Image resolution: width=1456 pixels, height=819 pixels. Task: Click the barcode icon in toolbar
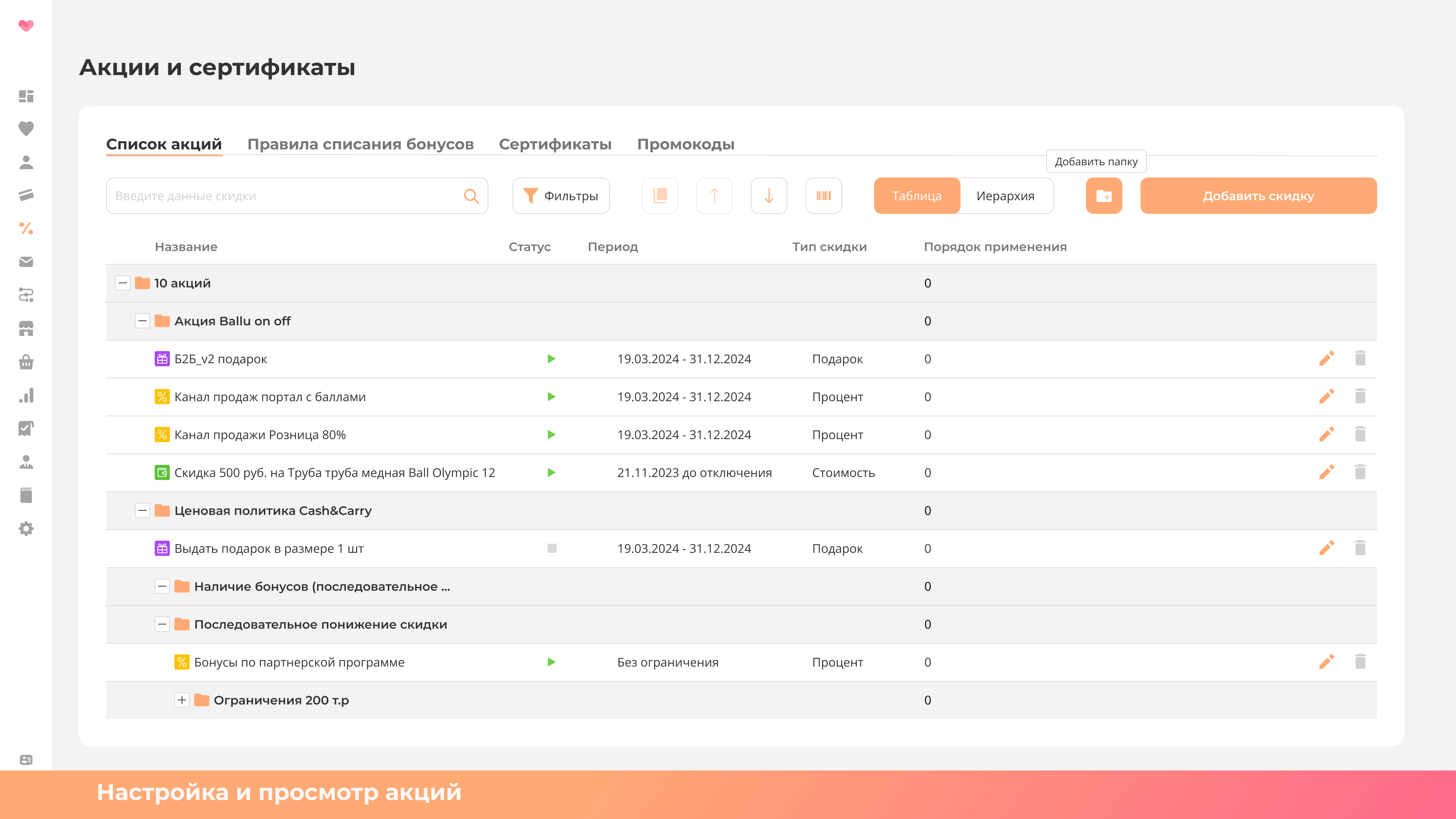coord(823,196)
